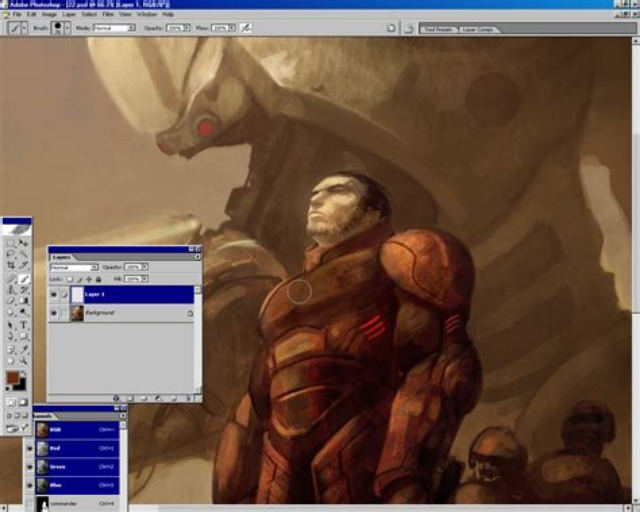Expand the Brush preset picker arrow
The height and width of the screenshot is (512, 640).
[x=67, y=28]
